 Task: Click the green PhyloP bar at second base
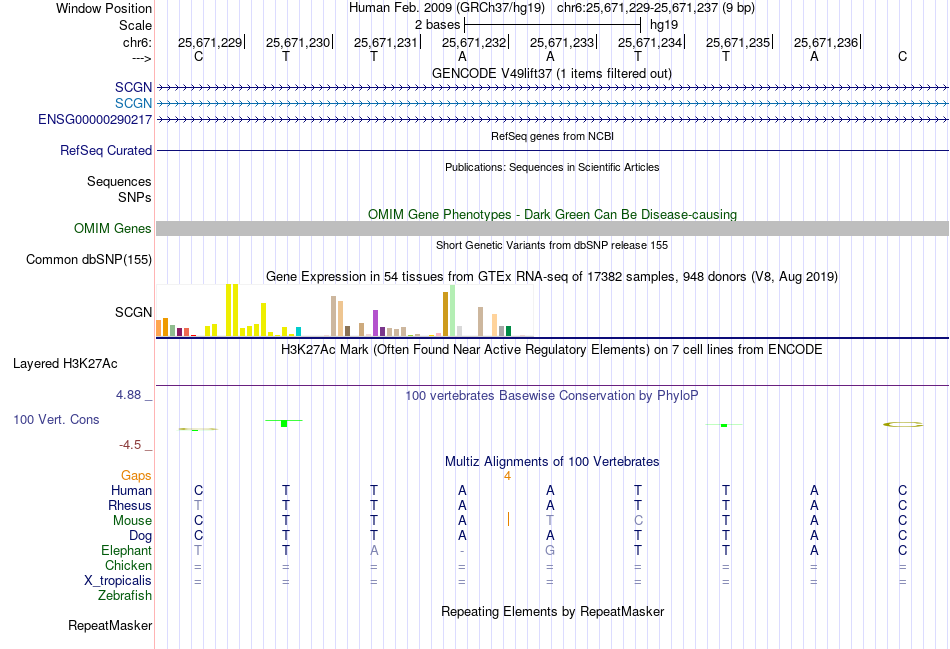click(284, 422)
